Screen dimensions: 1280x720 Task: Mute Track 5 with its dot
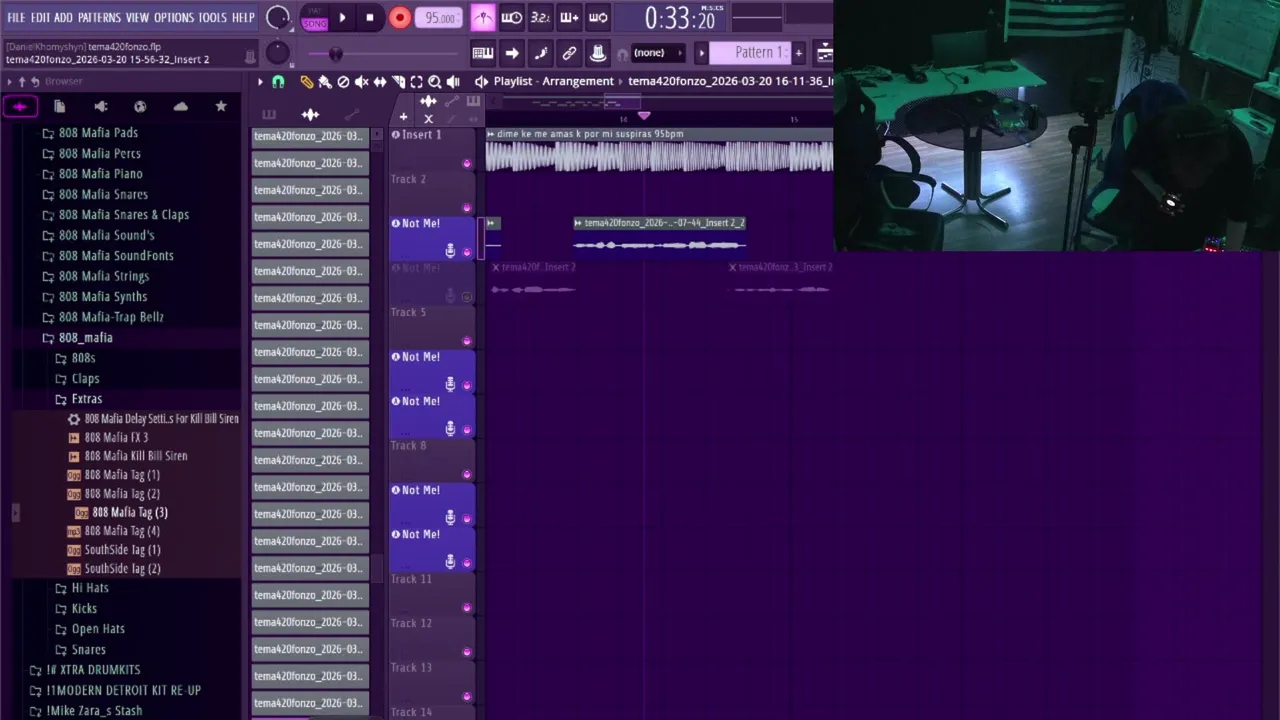pos(466,341)
